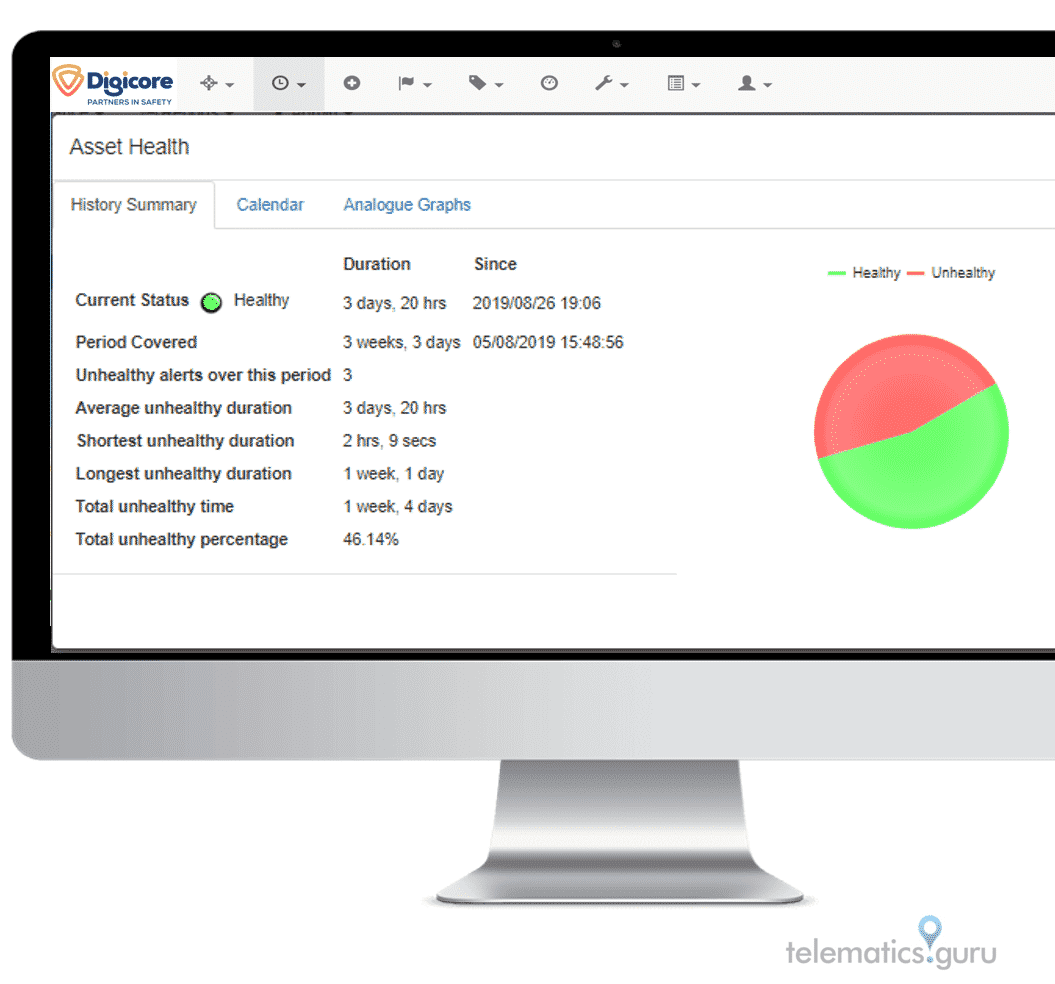This screenshot has width=1055, height=984.
Task: Open the crosshair location menu
Action: point(216,84)
